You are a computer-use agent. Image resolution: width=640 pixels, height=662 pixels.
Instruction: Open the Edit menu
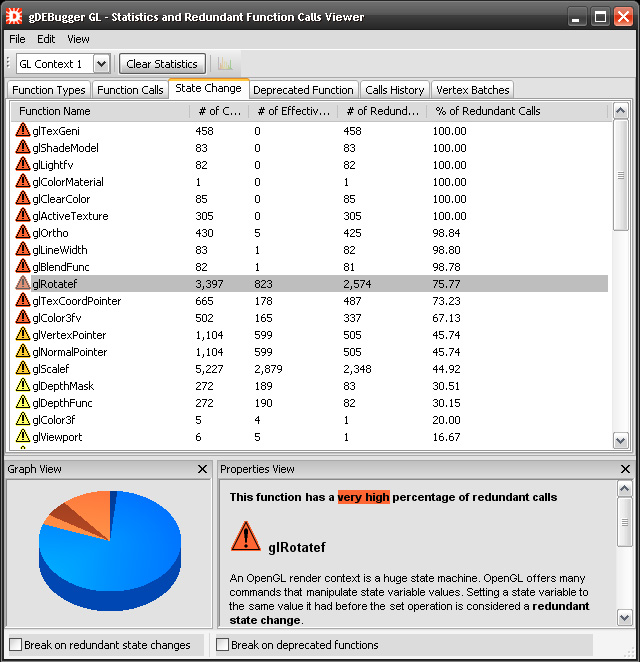tap(46, 39)
